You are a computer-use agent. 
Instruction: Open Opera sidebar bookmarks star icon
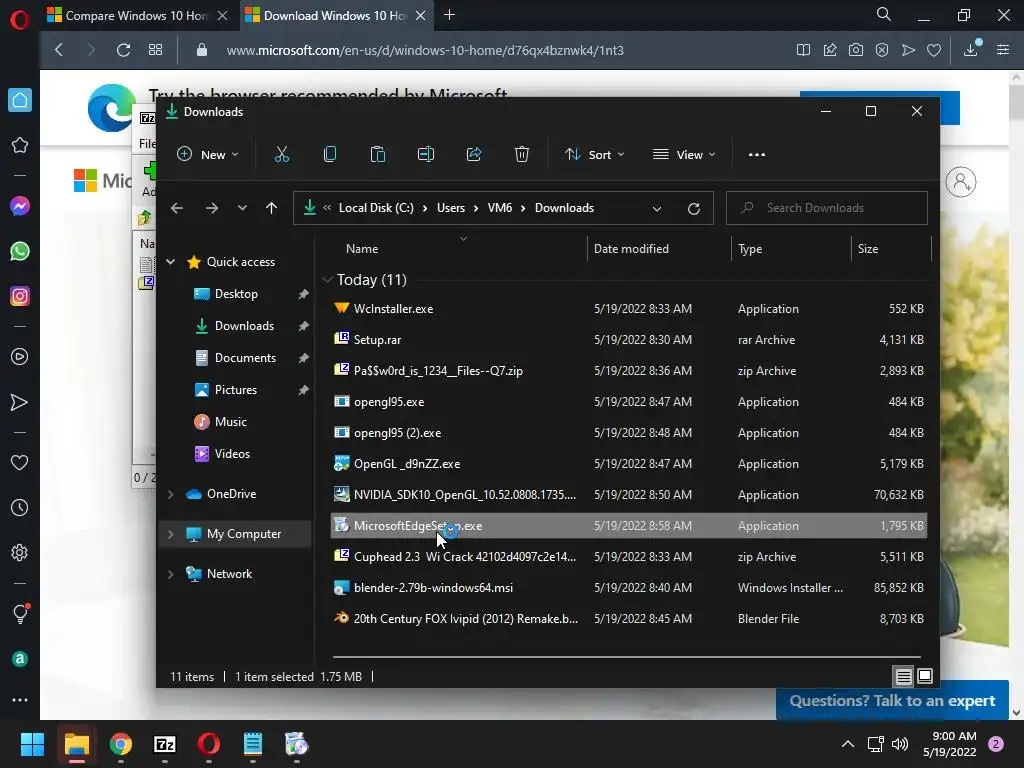(x=20, y=145)
